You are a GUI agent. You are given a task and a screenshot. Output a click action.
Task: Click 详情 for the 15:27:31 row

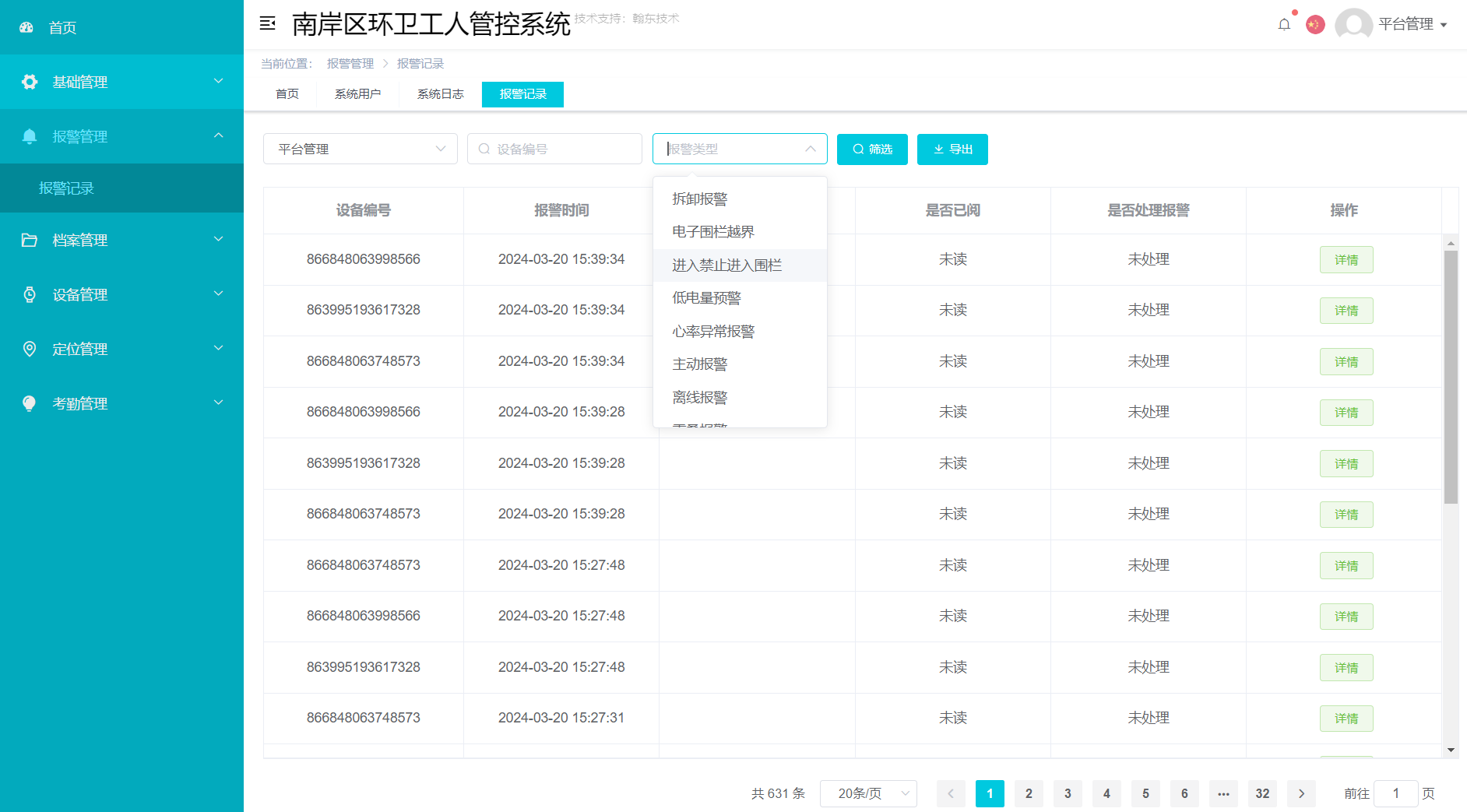[x=1346, y=719]
